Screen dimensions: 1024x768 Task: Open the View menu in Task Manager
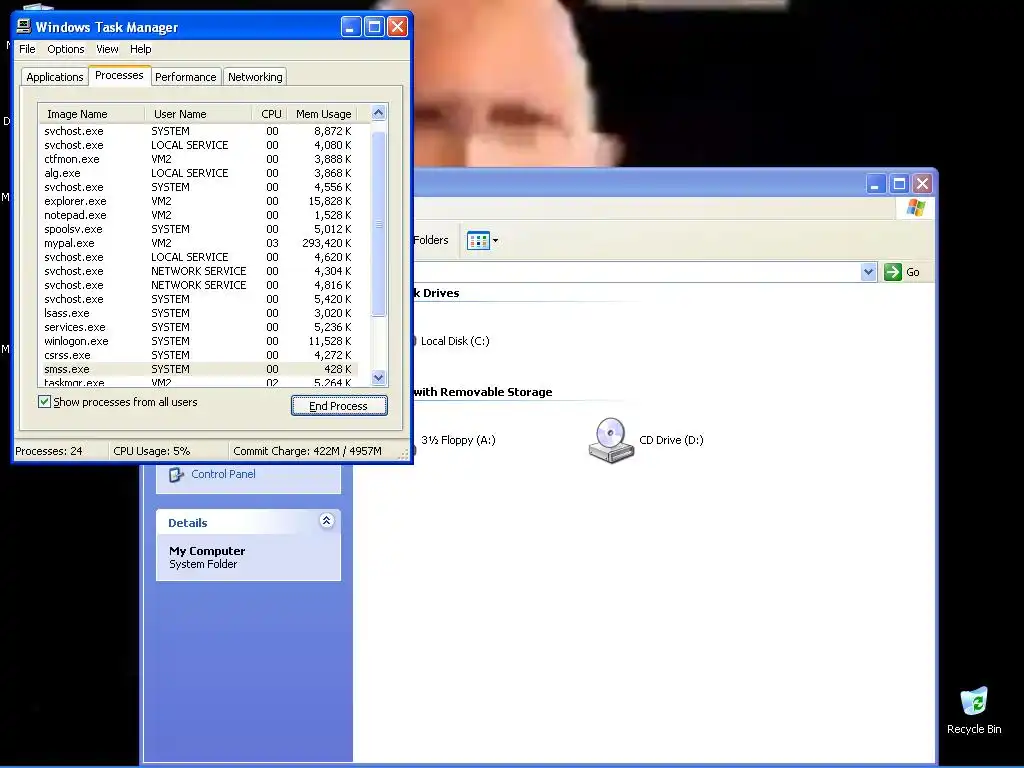[x=107, y=49]
